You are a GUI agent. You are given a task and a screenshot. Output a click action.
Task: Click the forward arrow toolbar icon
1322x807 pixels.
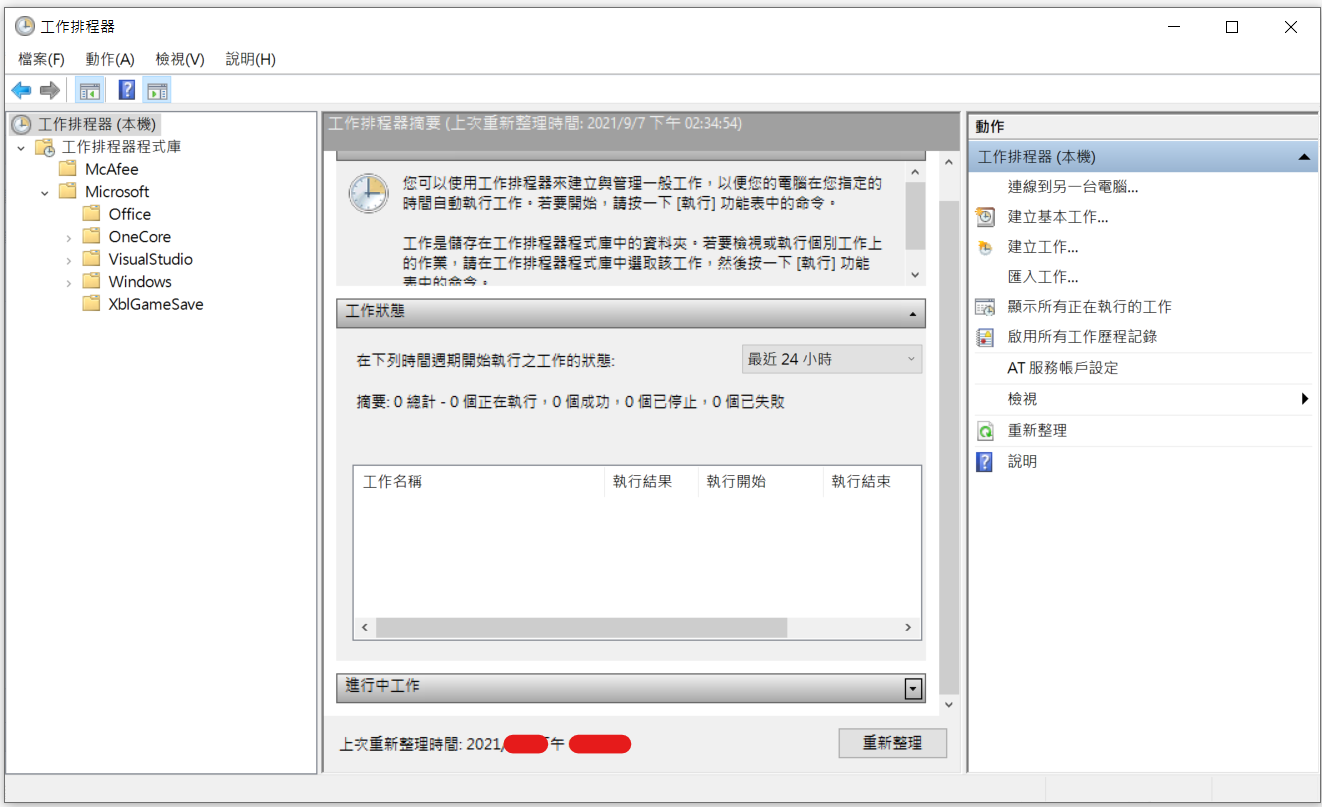point(50,90)
